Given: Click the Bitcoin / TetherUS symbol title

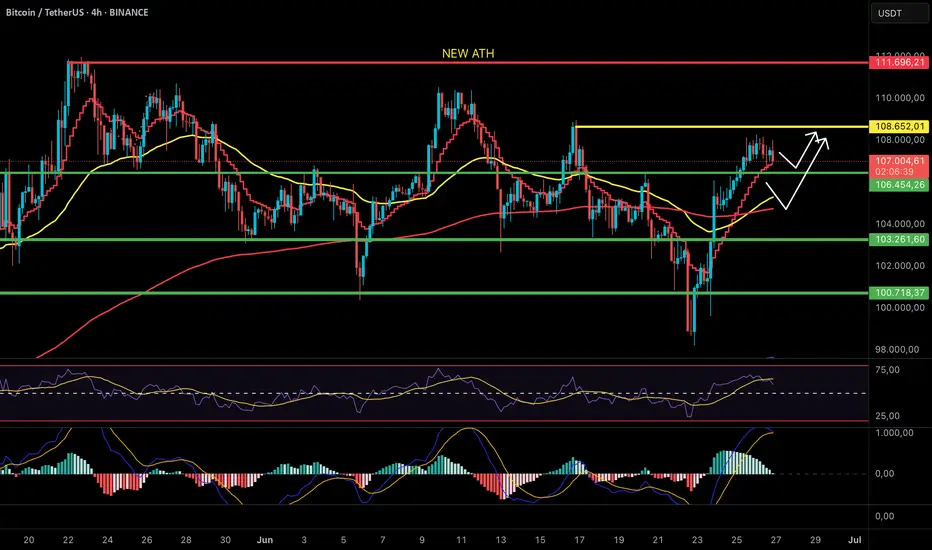Looking at the screenshot, I should [x=45, y=12].
